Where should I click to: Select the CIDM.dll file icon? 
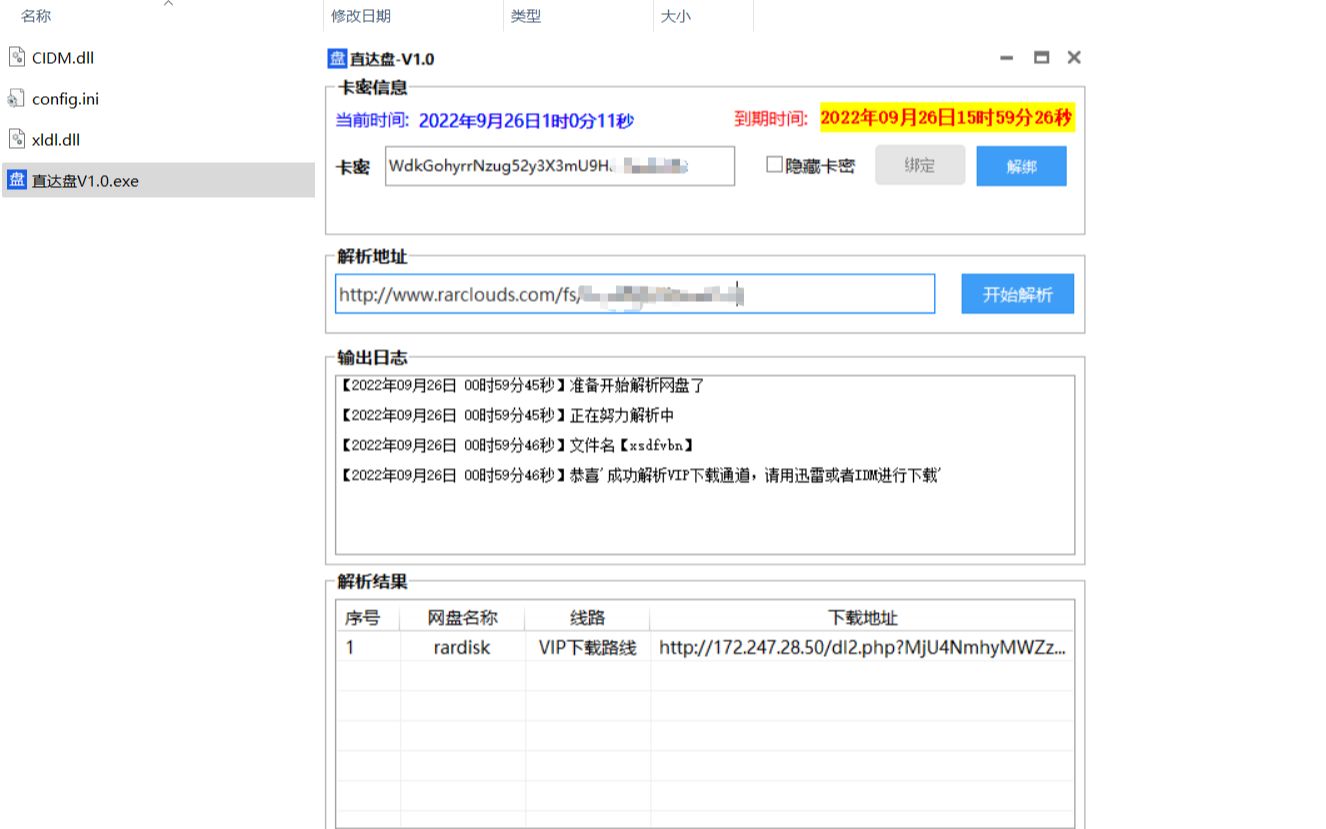tap(16, 57)
